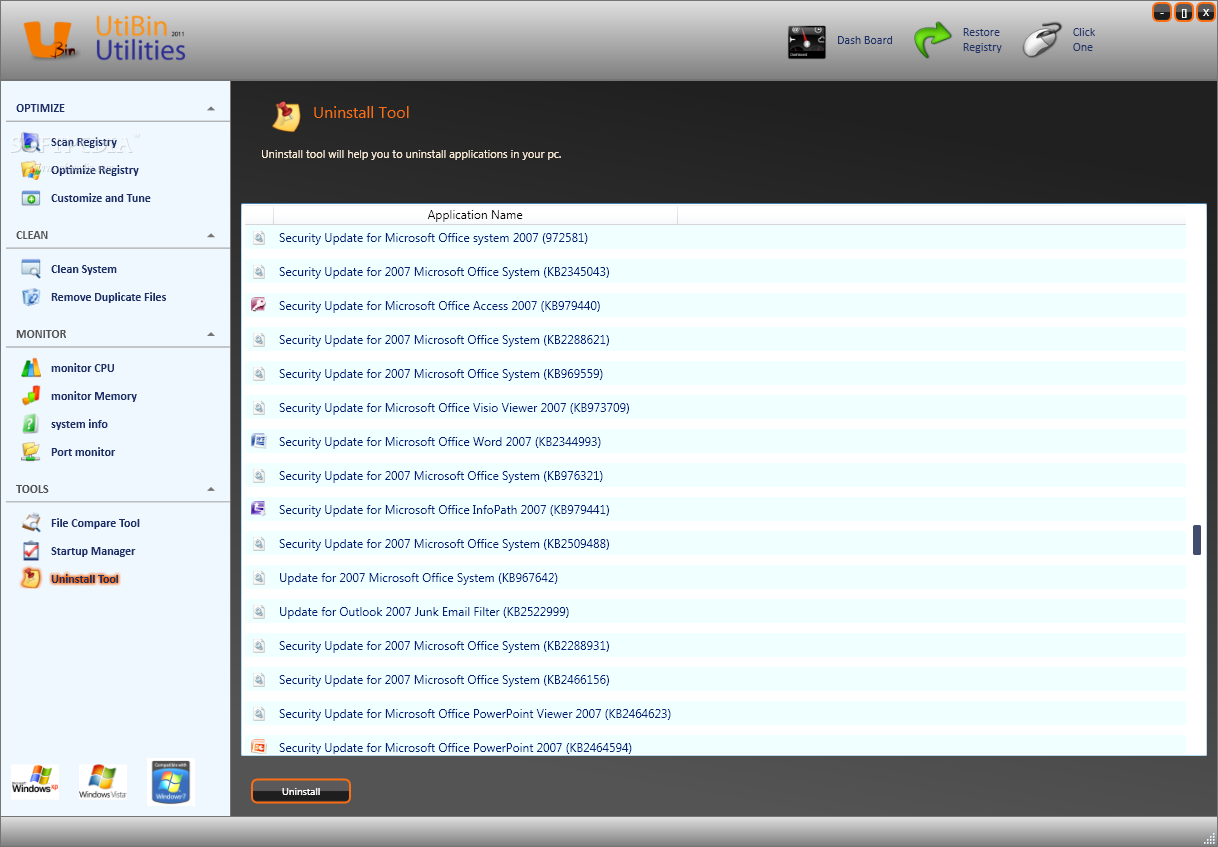Click the system info icon

pyautogui.click(x=31, y=424)
